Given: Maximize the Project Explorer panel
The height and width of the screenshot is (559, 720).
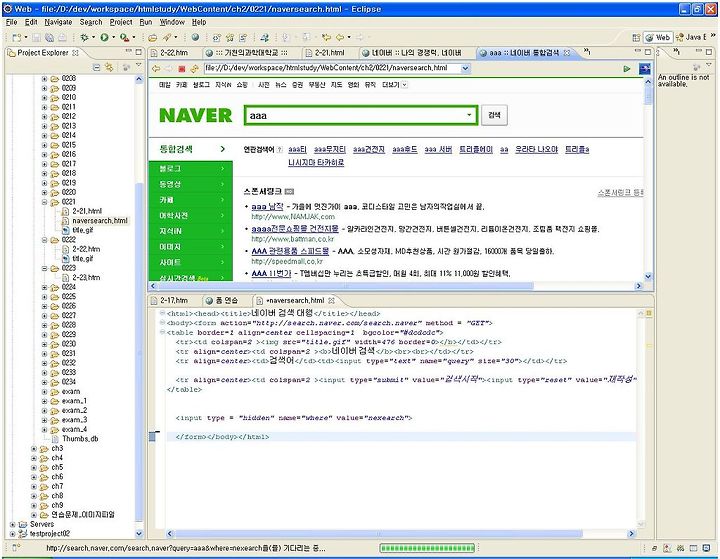Looking at the screenshot, I should pyautogui.click(x=139, y=52).
